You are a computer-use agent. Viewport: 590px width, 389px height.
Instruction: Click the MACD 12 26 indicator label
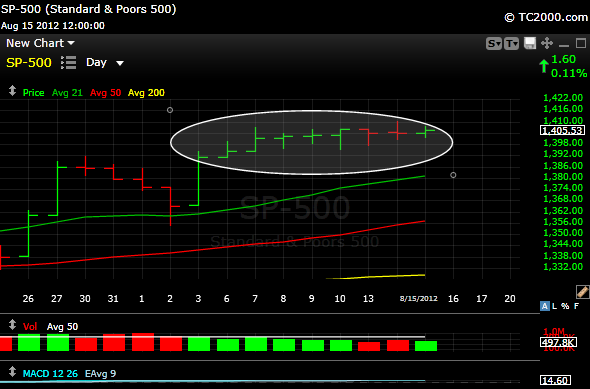(50, 374)
